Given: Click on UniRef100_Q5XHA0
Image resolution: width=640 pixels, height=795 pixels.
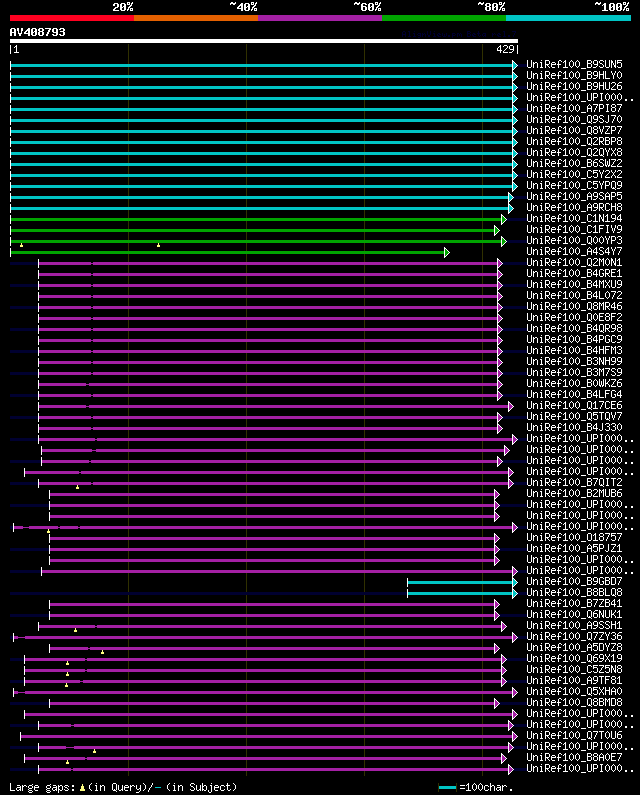Looking at the screenshot, I should pos(574,692).
